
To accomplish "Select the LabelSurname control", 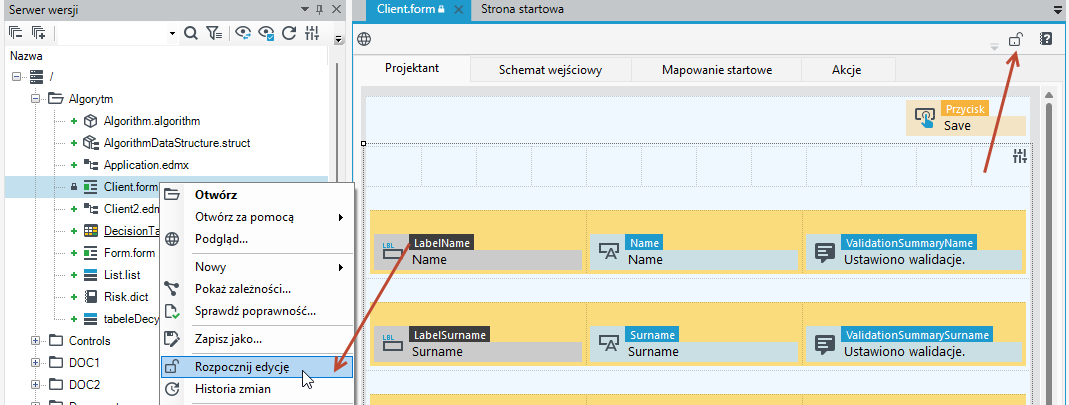I will [477, 345].
